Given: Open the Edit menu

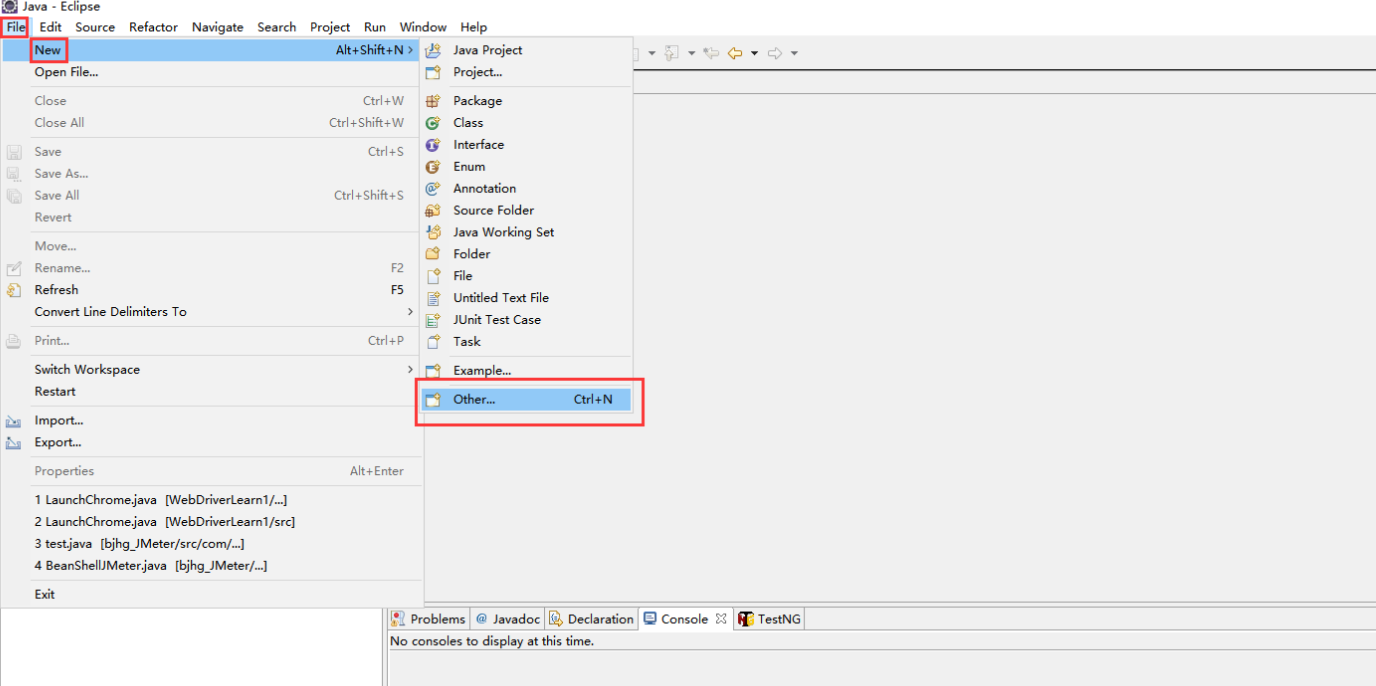Looking at the screenshot, I should point(50,27).
